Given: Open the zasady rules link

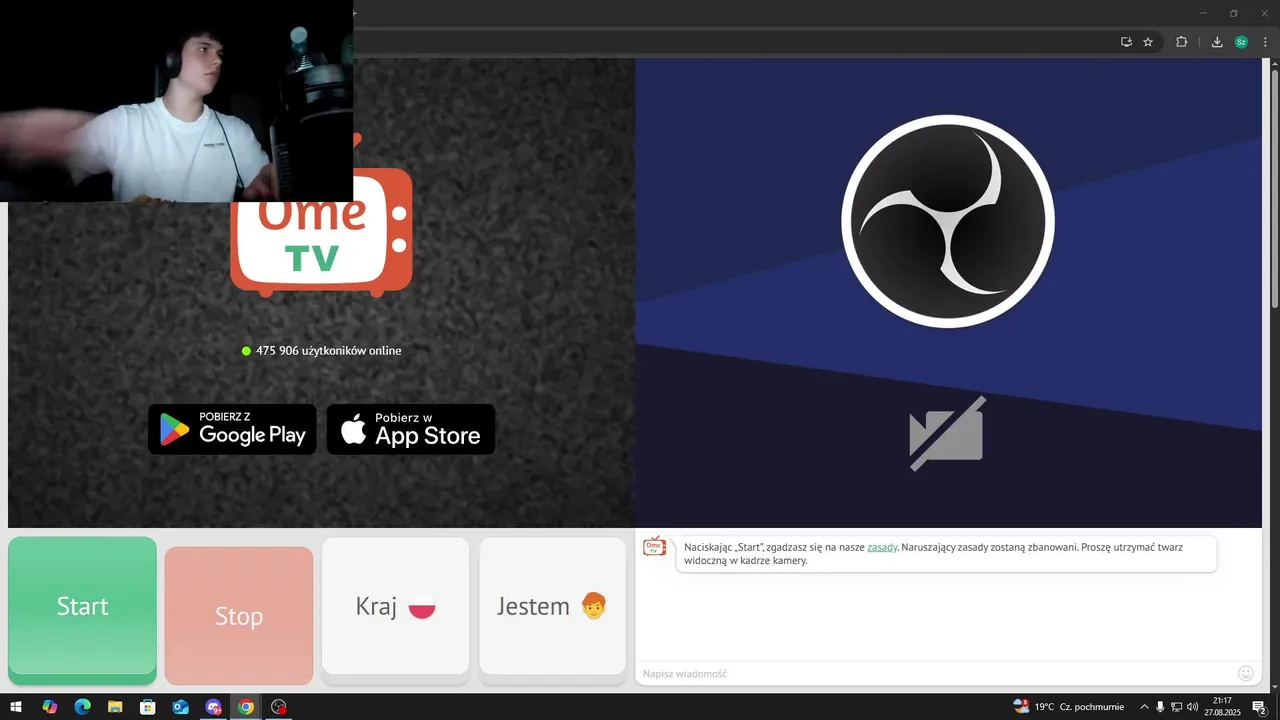Looking at the screenshot, I should (882, 547).
